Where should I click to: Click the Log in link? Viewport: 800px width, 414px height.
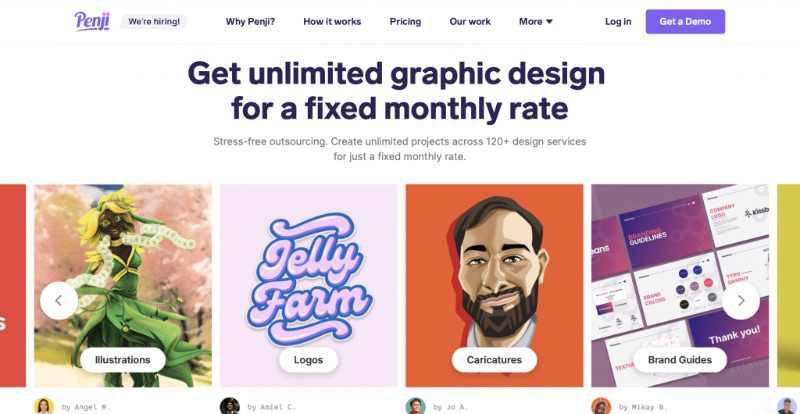(x=618, y=21)
